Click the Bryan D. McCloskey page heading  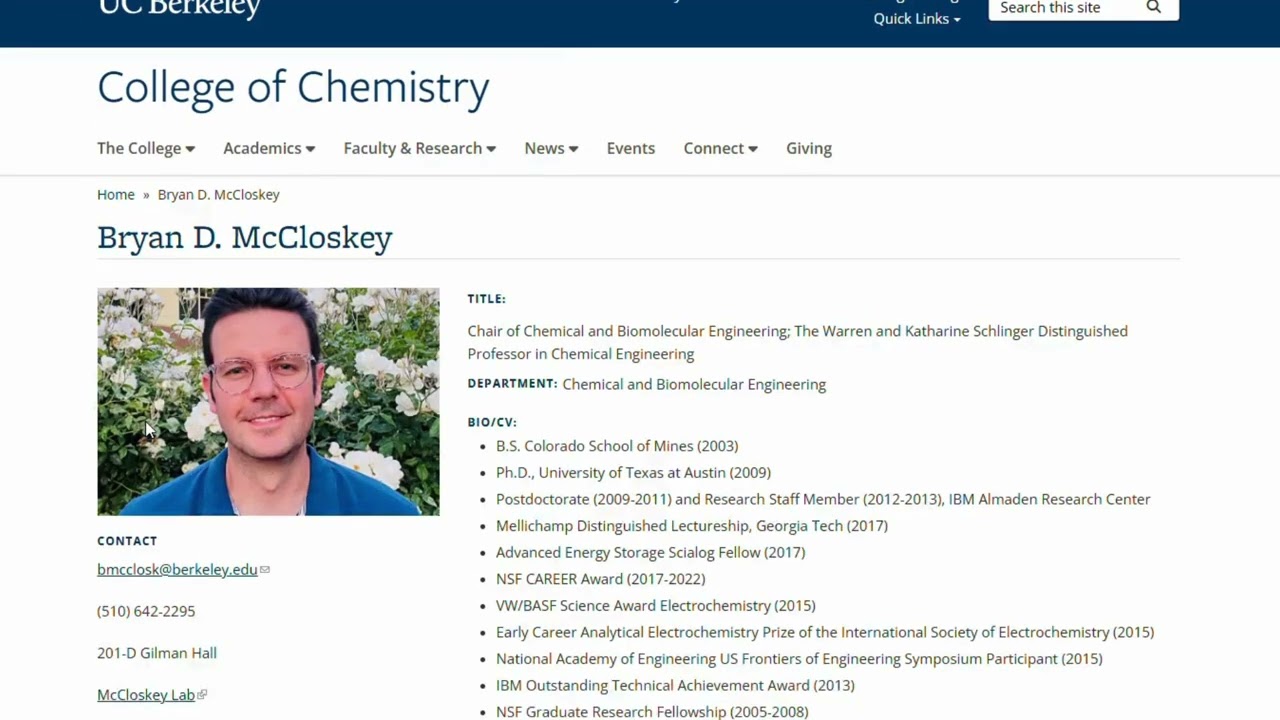pyautogui.click(x=245, y=238)
